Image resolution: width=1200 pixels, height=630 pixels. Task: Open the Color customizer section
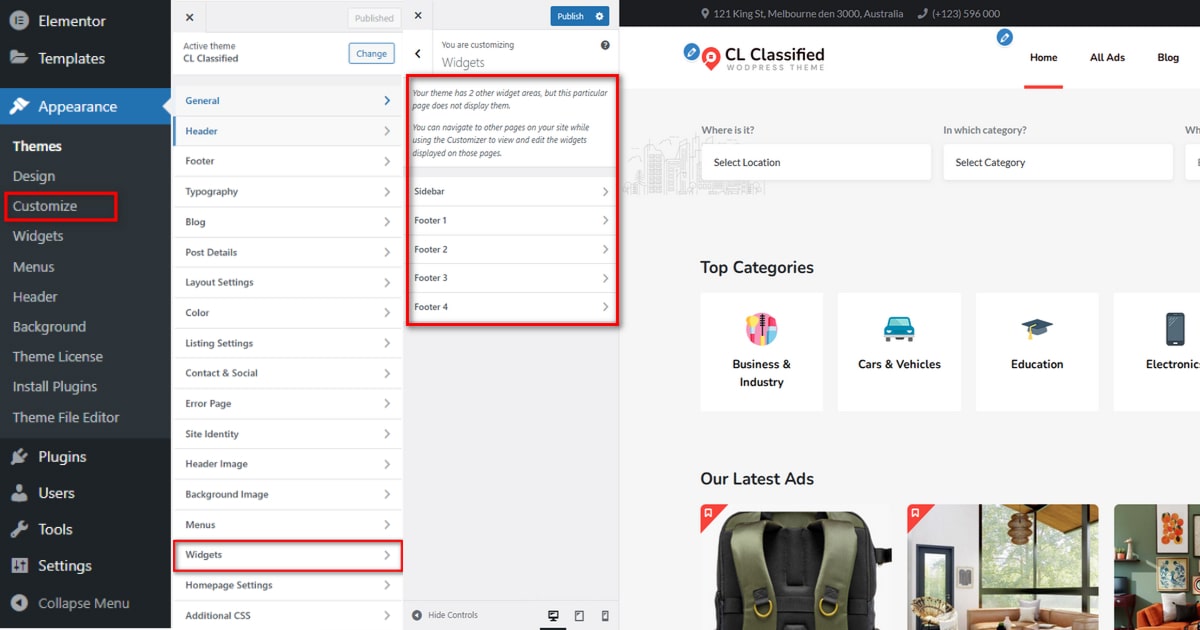point(288,313)
